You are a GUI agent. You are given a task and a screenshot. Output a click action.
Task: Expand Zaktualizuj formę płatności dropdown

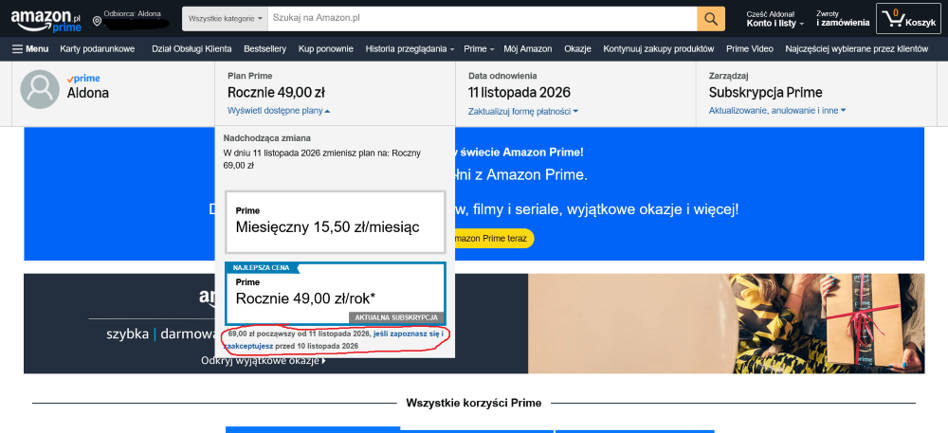(522, 111)
